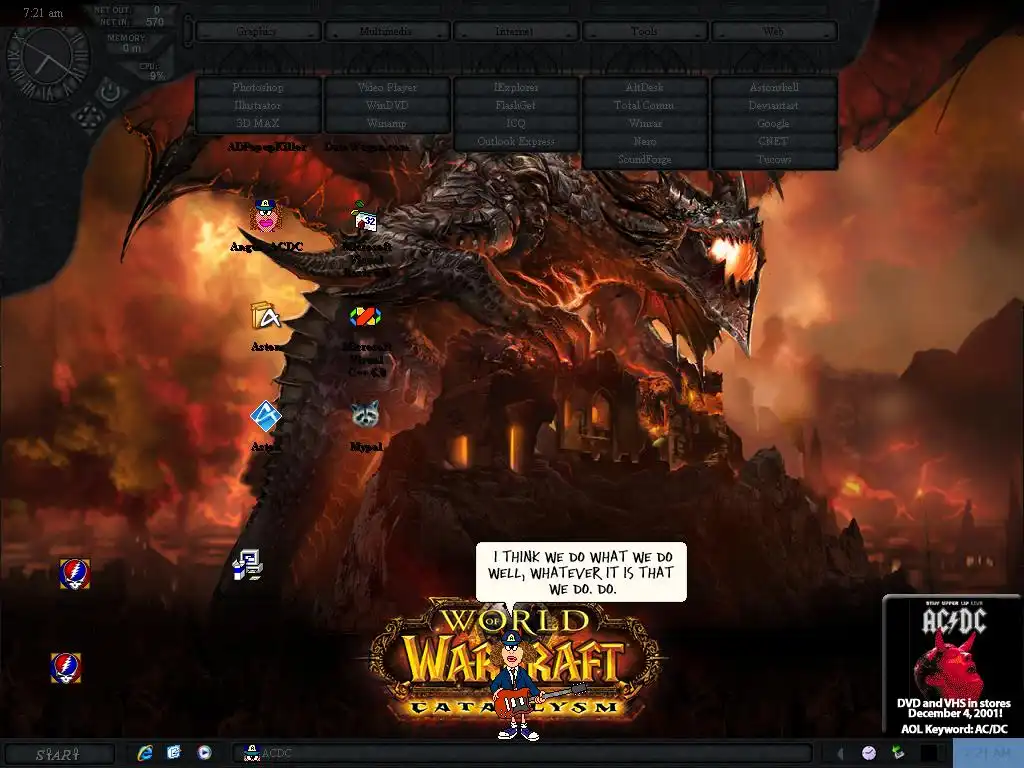Launch Illustrator from Graphics list
This screenshot has width=1024, height=768.
258,105
